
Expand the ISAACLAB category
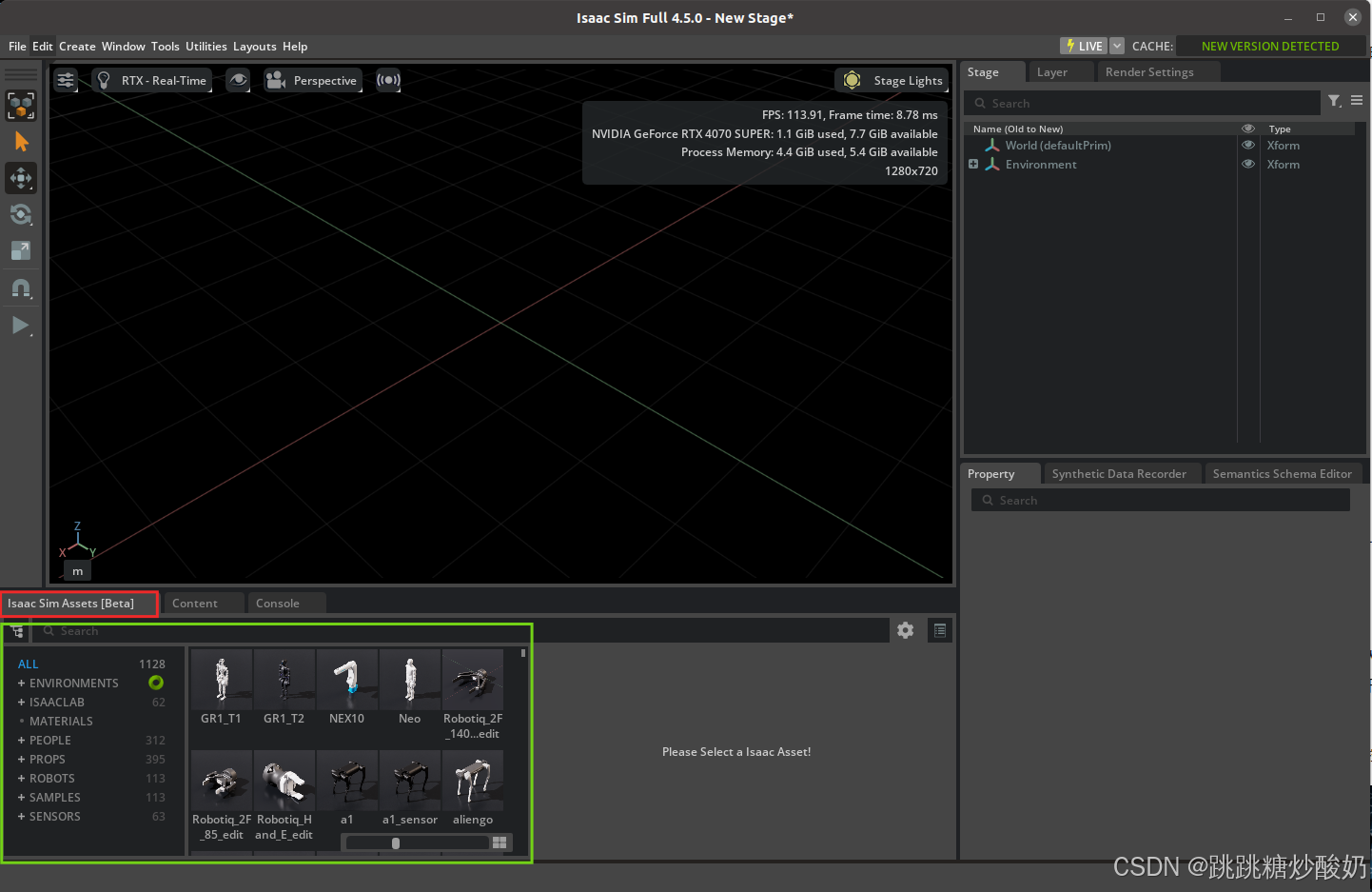tap(21, 703)
